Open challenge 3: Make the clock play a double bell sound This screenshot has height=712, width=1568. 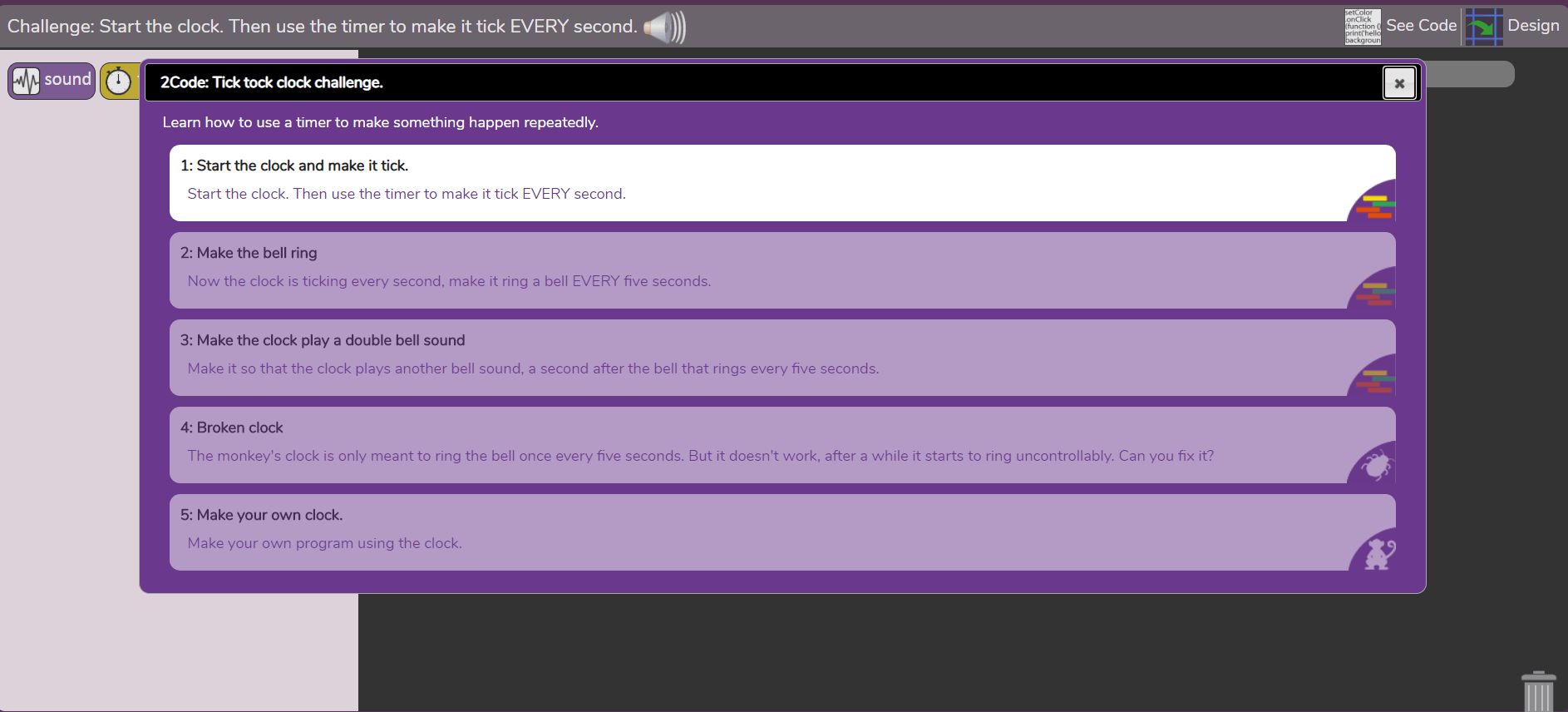tap(782, 358)
